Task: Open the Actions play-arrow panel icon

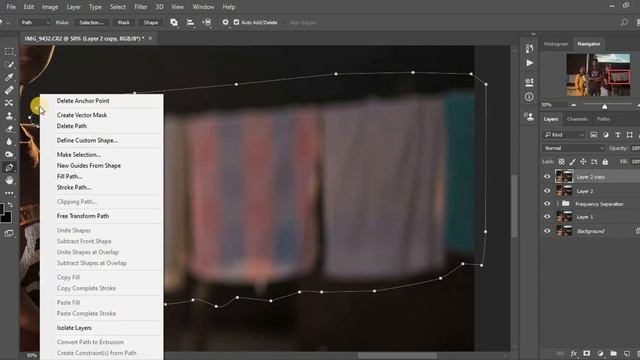Action: (x=529, y=63)
